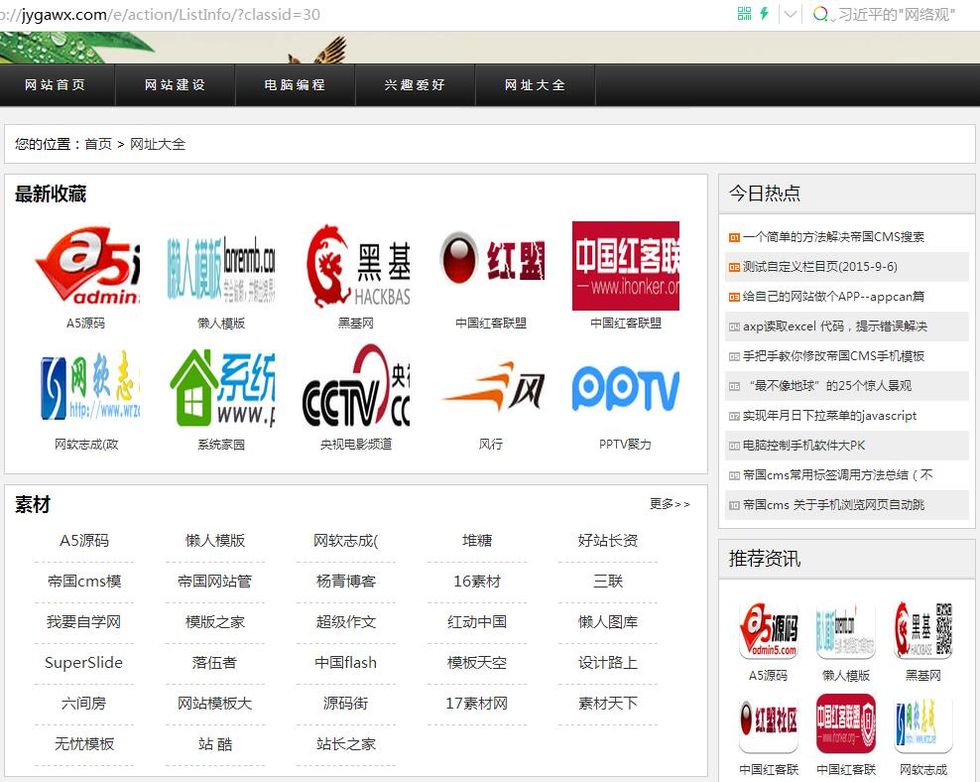Click 杨青博客 in the 素材 list
The width and height of the screenshot is (980, 782).
[346, 581]
